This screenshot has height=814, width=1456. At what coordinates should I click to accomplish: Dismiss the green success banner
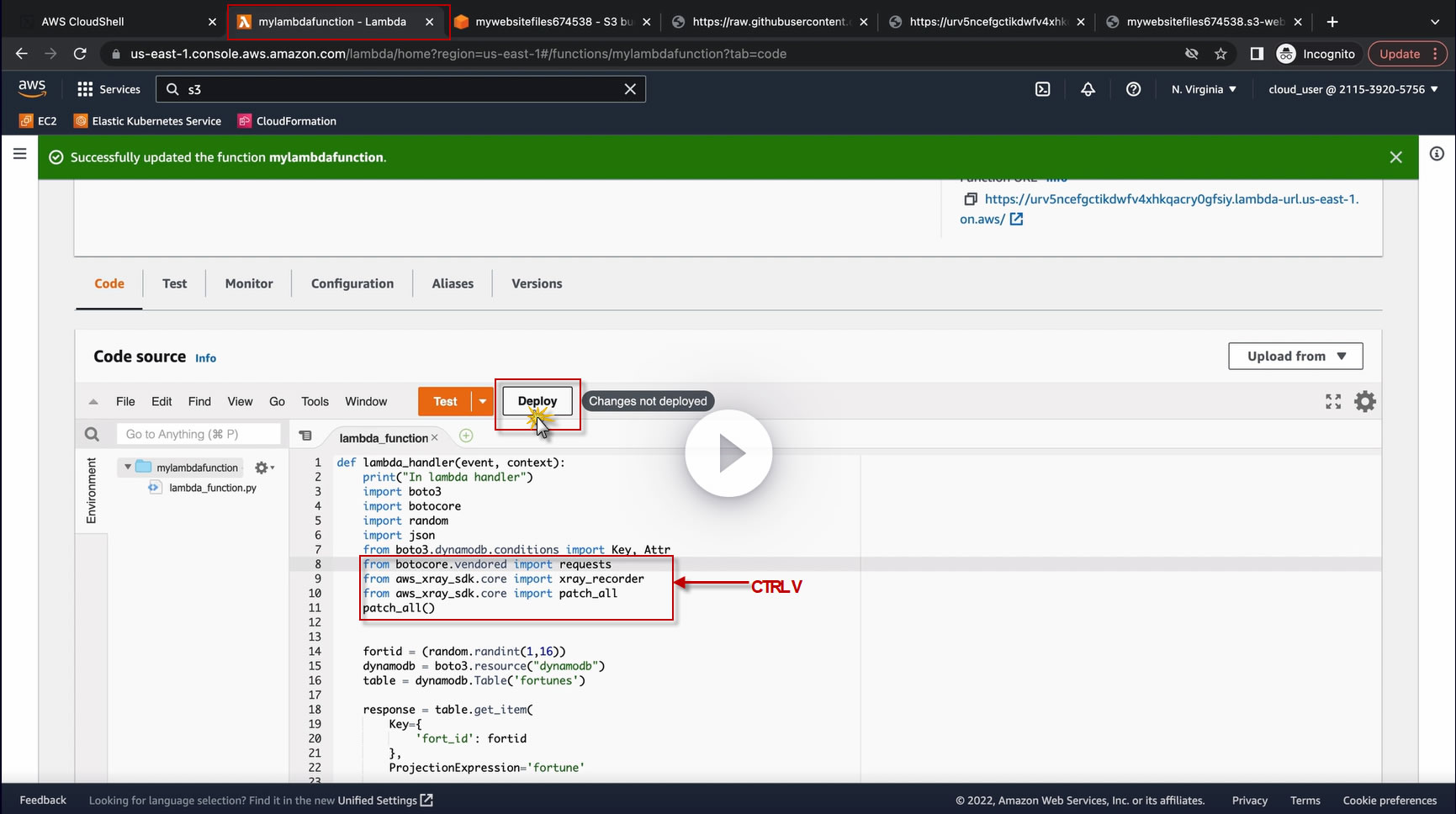1396,157
